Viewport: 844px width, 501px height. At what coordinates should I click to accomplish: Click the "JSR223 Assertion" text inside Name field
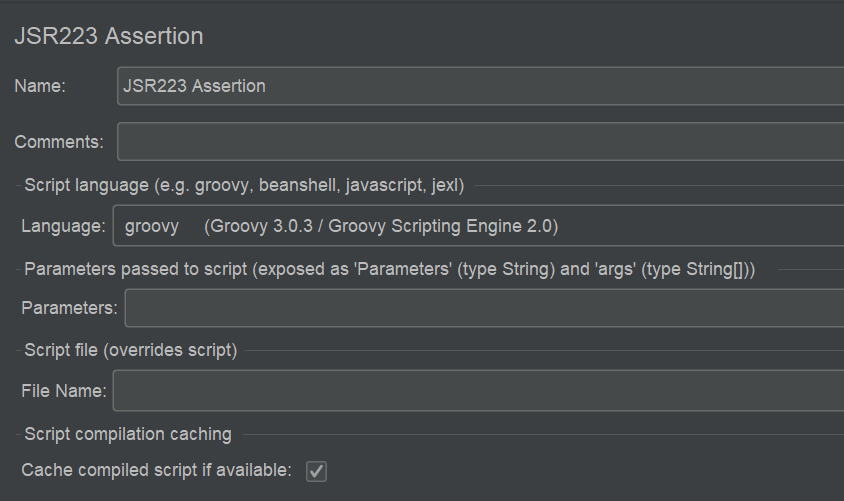[x=195, y=86]
